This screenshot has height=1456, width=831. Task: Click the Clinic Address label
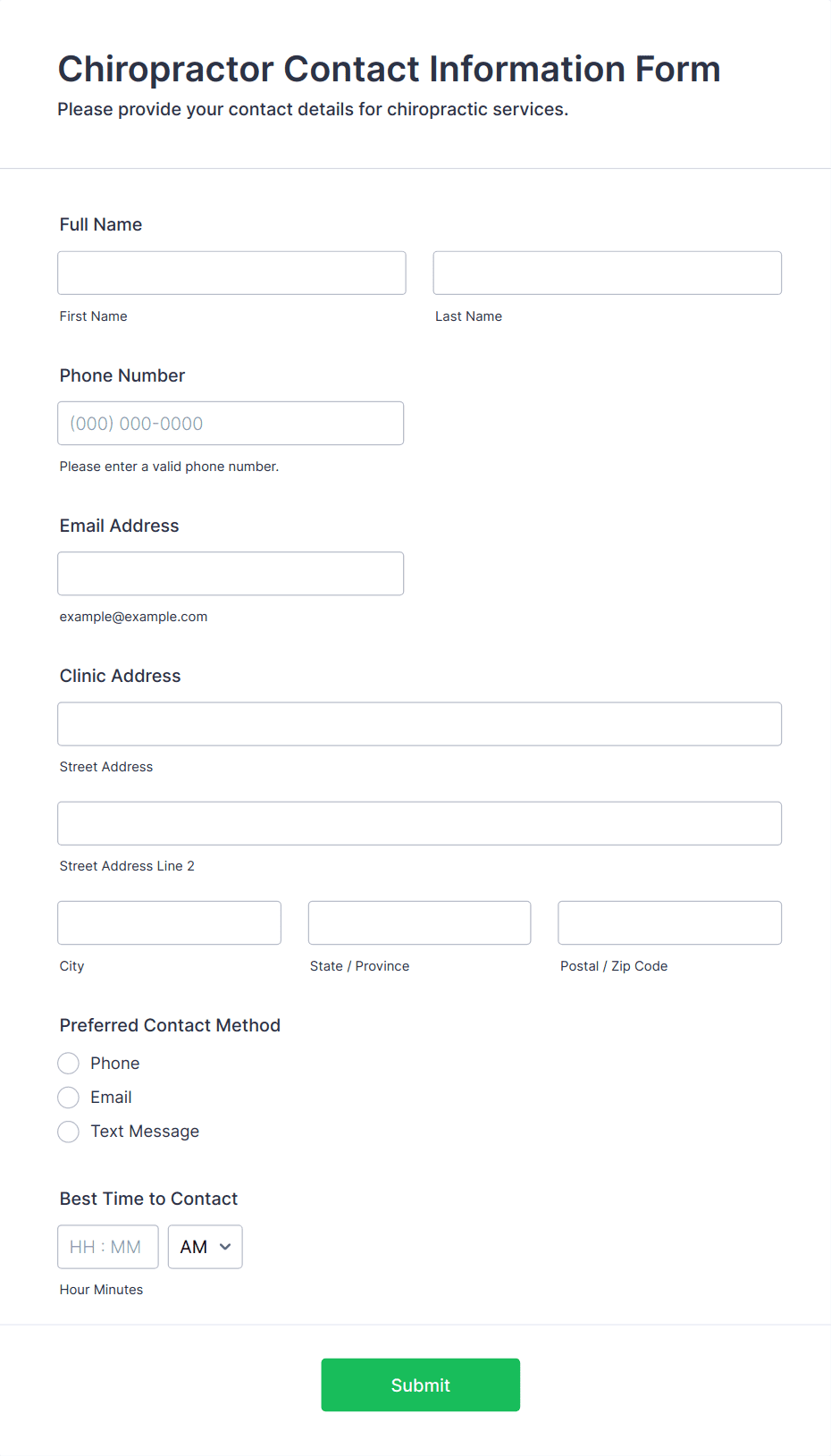[x=120, y=676]
